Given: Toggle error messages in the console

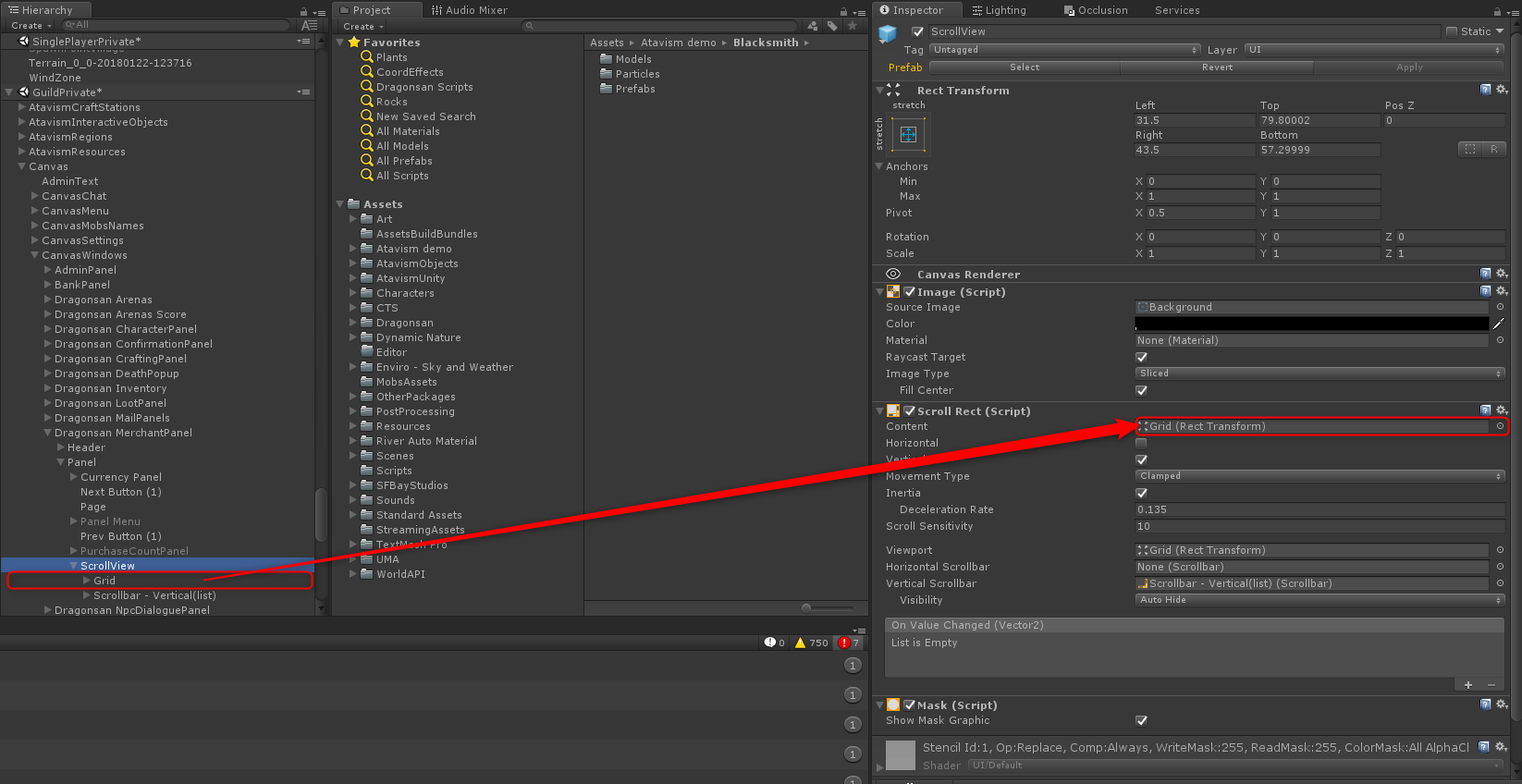Looking at the screenshot, I should 848,643.
